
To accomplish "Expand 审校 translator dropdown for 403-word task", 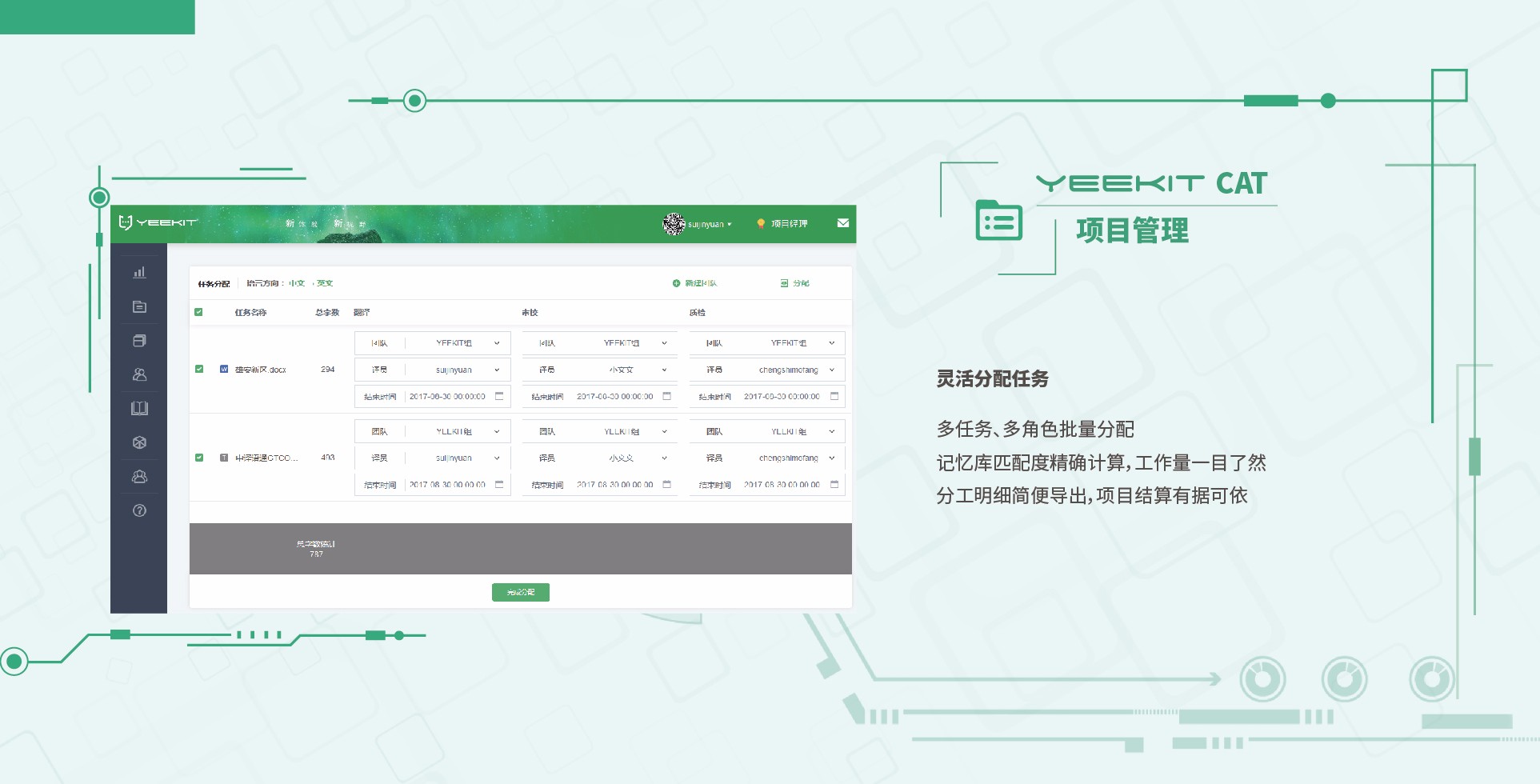I will pyautogui.click(x=599, y=458).
